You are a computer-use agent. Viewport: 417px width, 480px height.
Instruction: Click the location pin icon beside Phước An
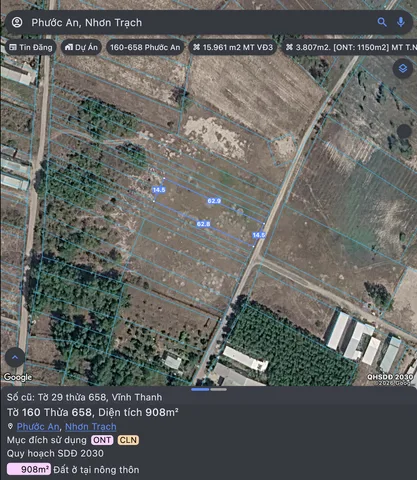pyautogui.click(x=10, y=426)
